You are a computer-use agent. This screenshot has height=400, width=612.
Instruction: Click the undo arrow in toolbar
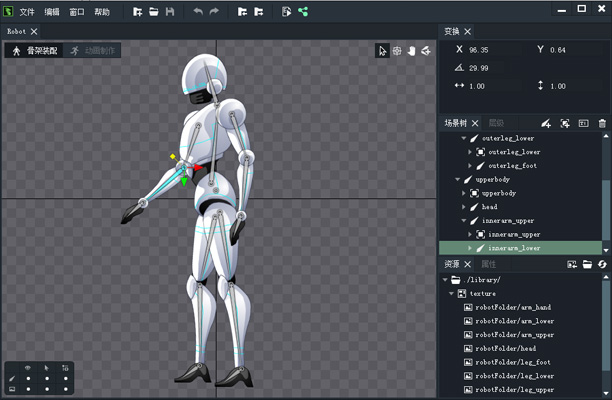197,12
